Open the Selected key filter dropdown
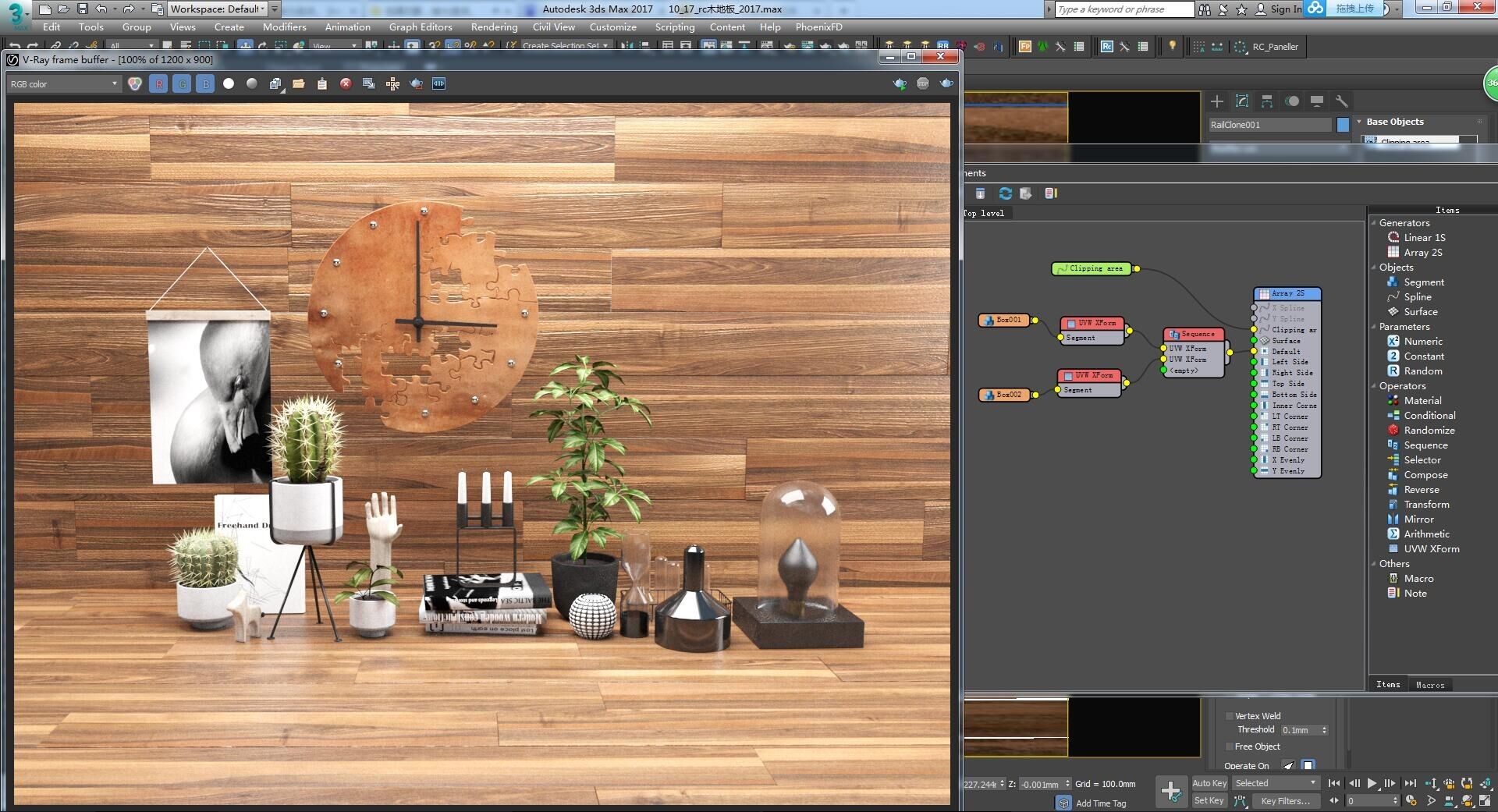The image size is (1498, 812). [1276, 783]
